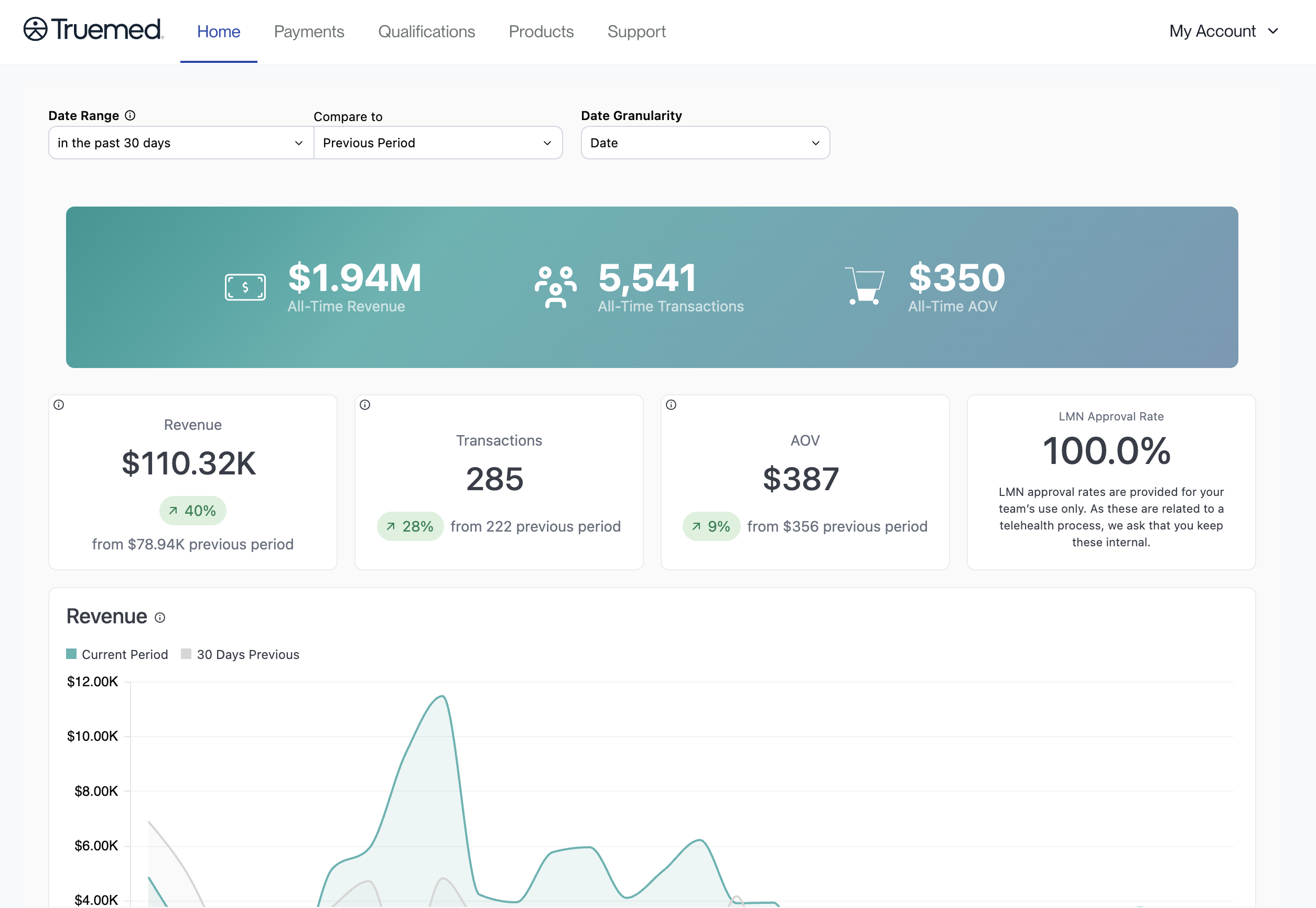Click the $387 AOV figure
The image size is (1316, 908).
click(x=801, y=479)
